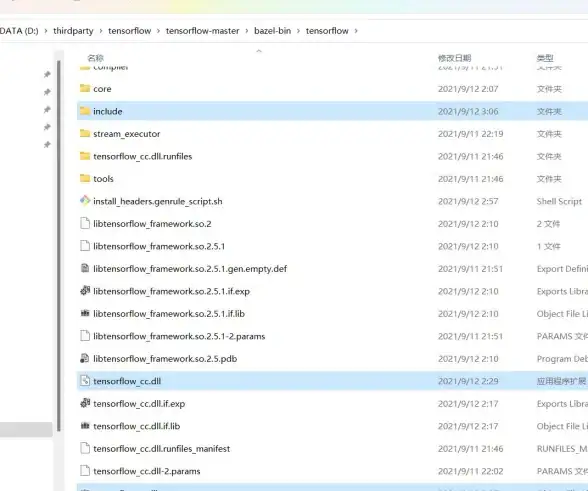Go to tensorflow-master in breadcrumb

[202, 31]
